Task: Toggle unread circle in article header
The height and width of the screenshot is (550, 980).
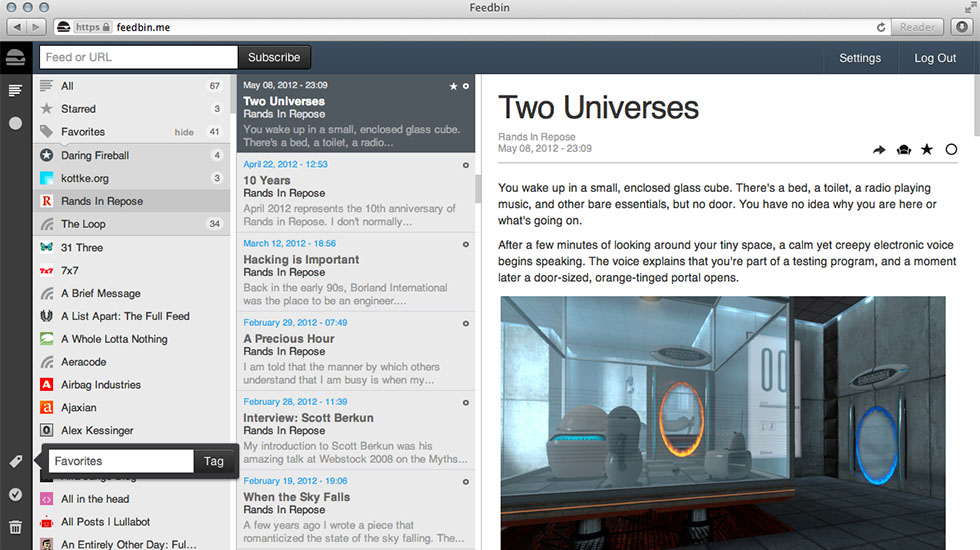Action: tap(951, 149)
